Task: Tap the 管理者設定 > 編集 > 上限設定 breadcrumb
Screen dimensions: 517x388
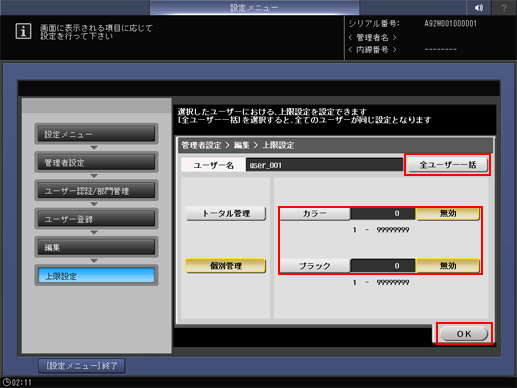Action: pos(237,145)
